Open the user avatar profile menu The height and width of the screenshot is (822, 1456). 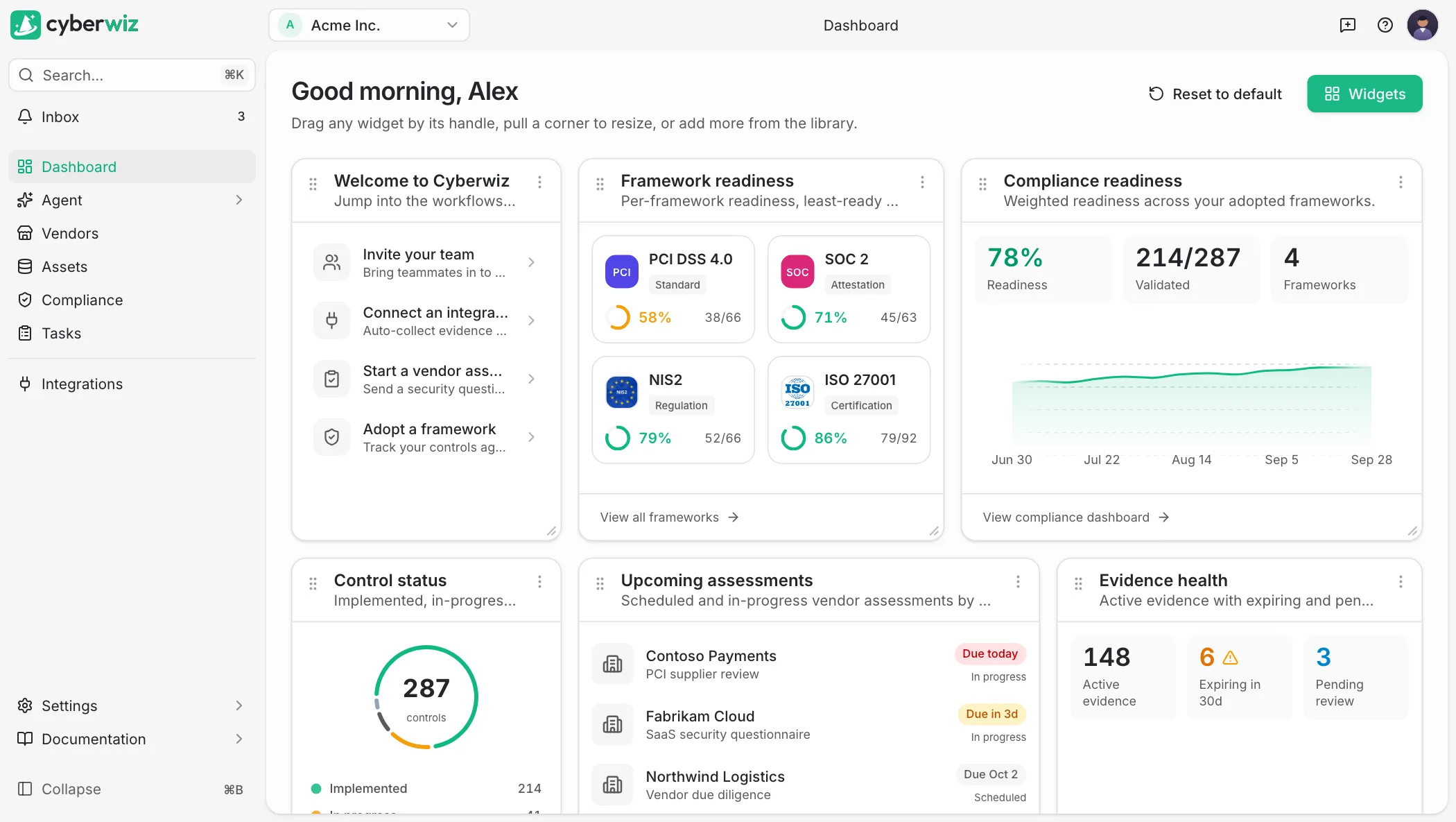pyautogui.click(x=1422, y=26)
